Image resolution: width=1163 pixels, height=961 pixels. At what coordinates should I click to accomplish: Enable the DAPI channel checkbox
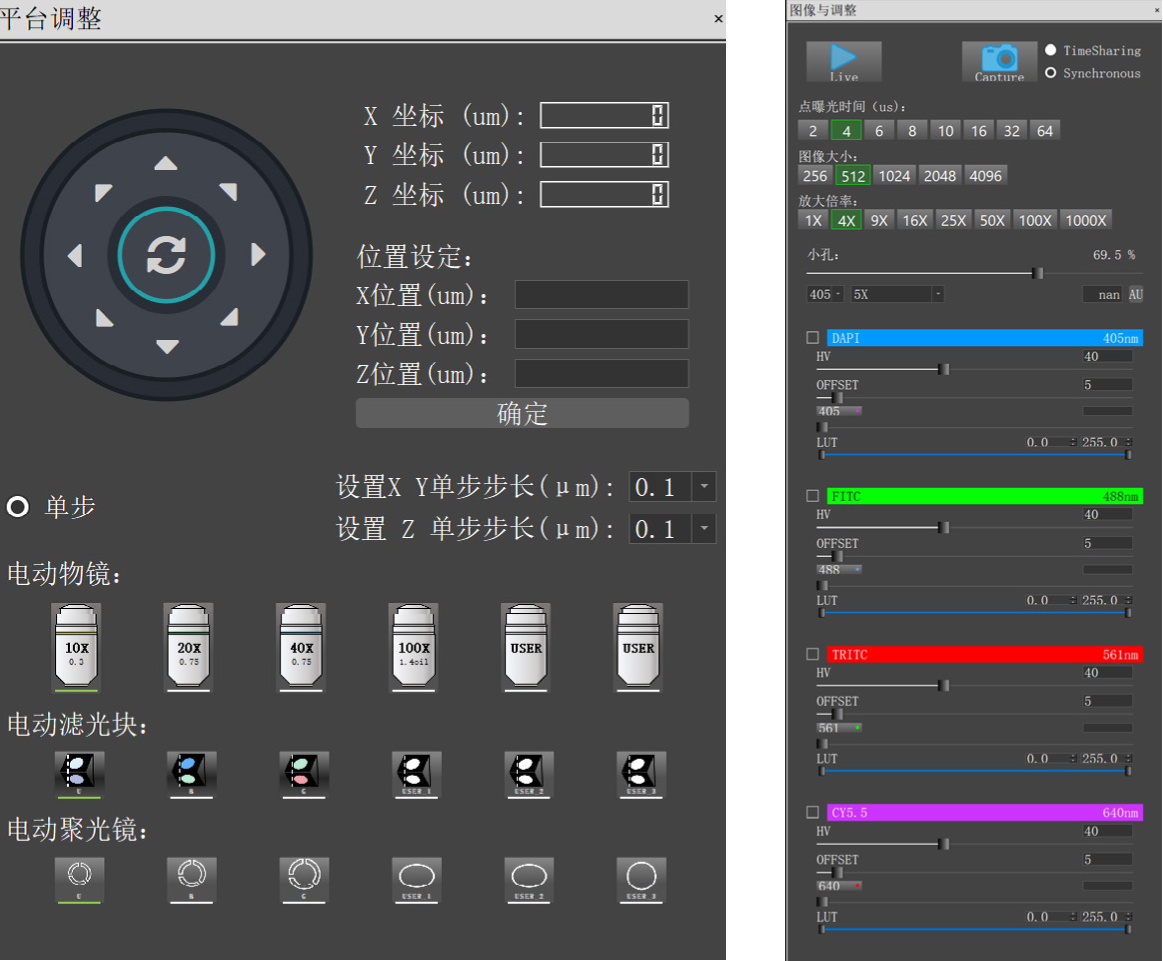[813, 338]
